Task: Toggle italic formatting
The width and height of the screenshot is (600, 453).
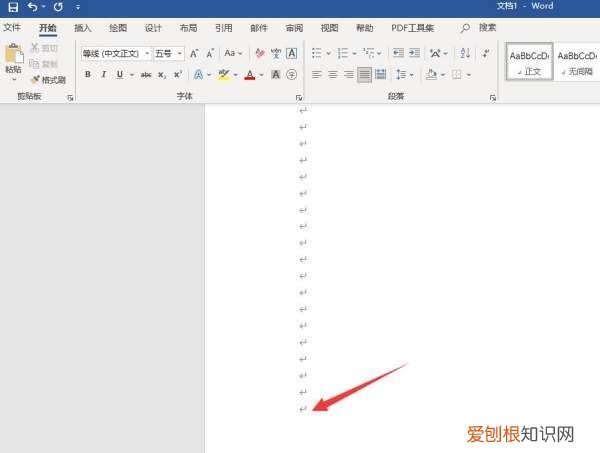Action: pos(104,74)
